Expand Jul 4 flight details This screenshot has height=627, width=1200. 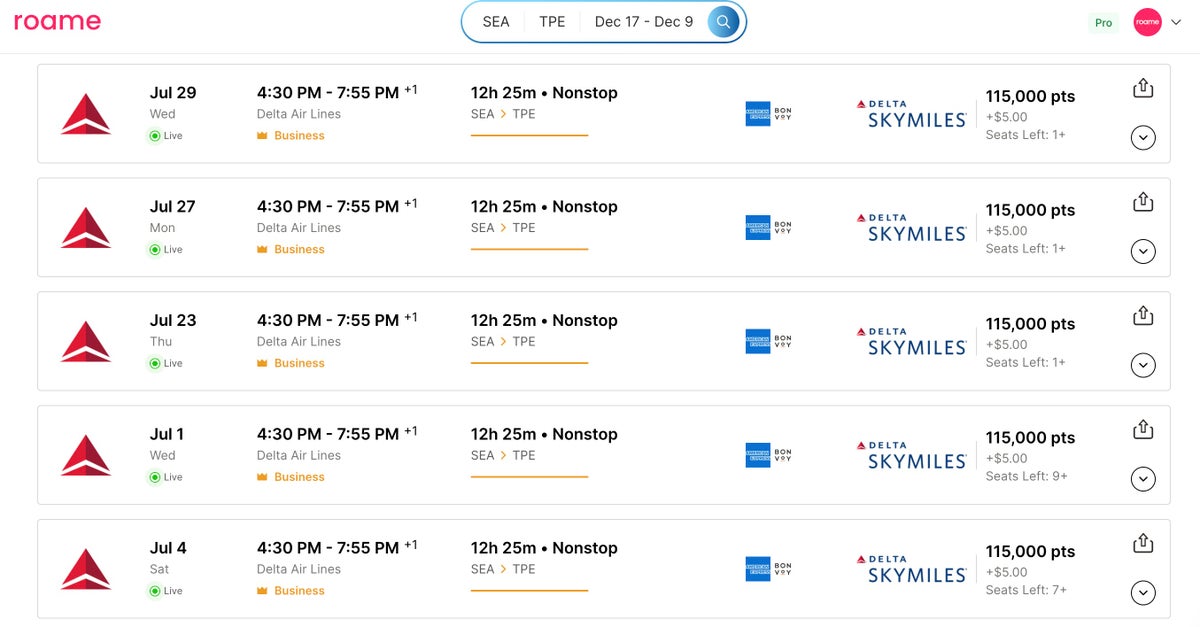point(1143,594)
